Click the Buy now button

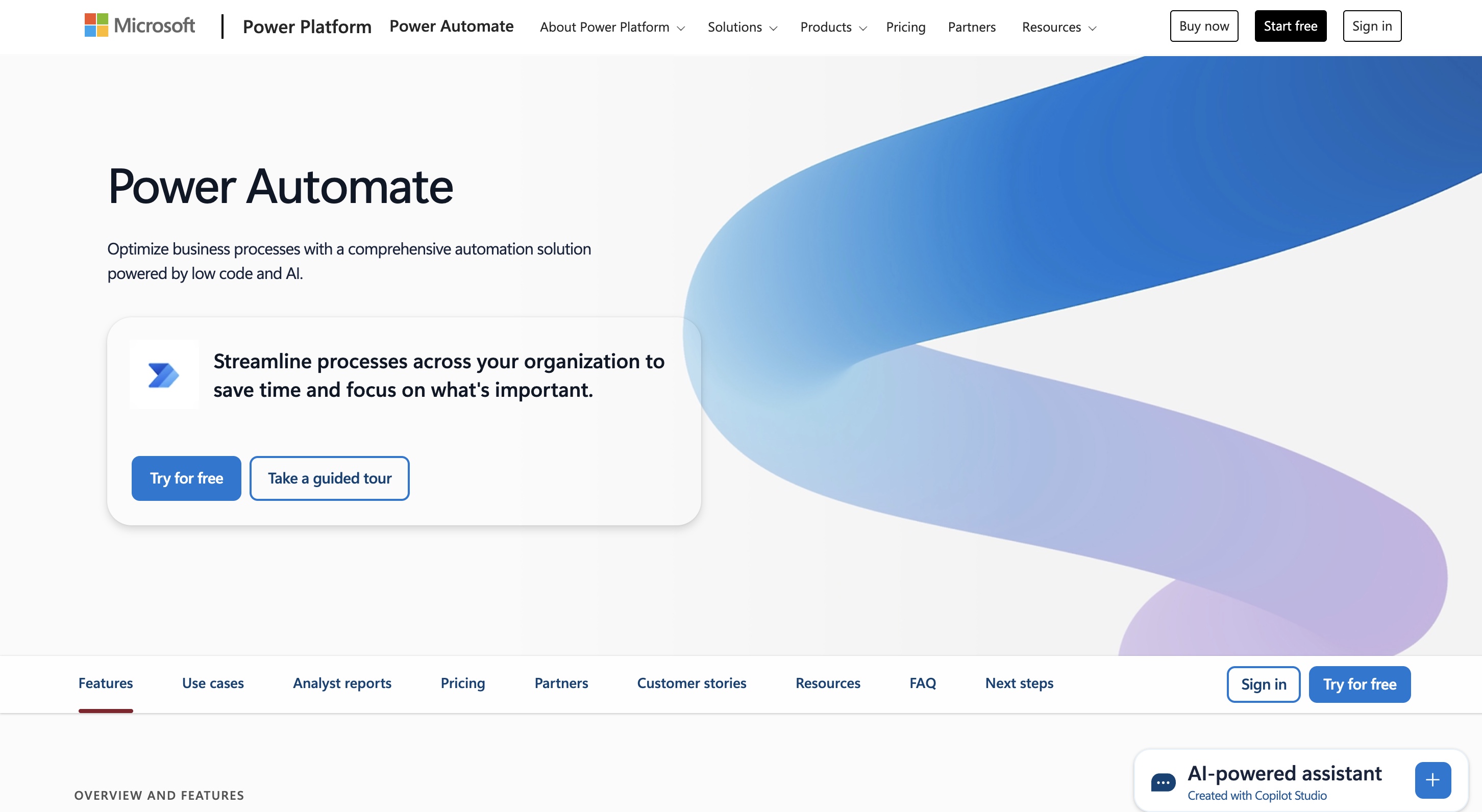pos(1204,26)
